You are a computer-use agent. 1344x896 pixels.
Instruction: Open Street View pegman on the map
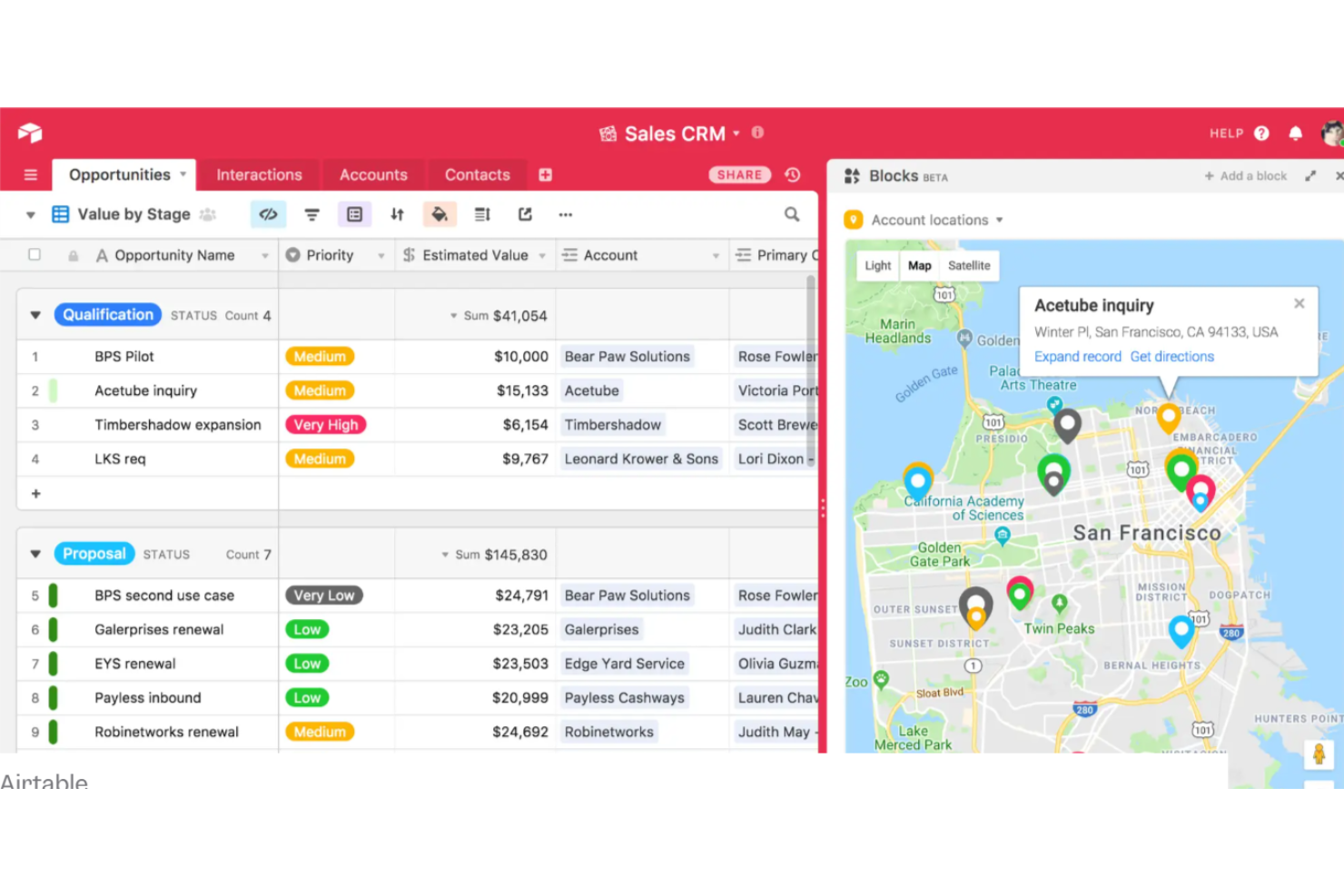(1319, 753)
